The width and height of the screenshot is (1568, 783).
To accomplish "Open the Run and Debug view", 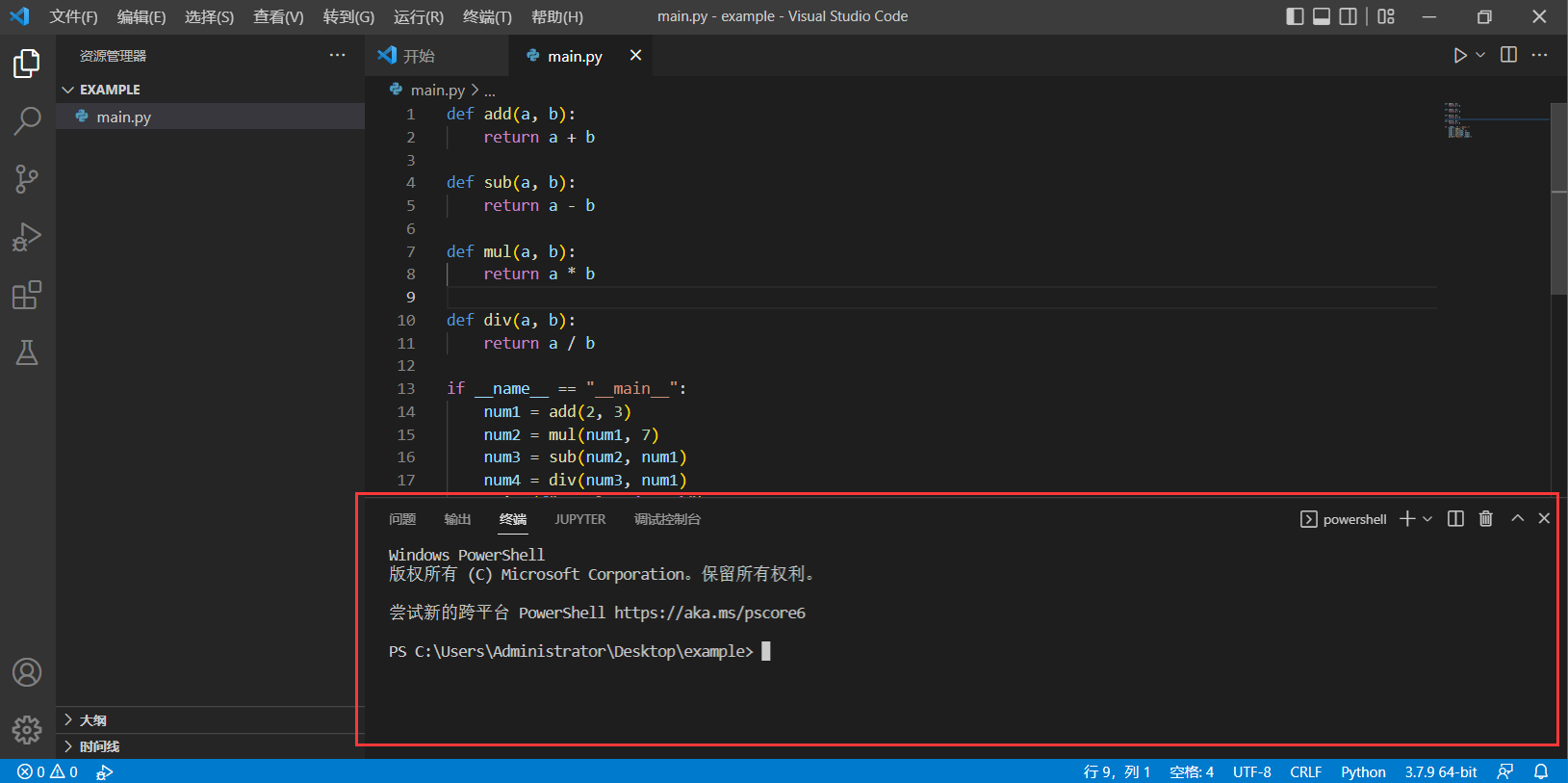I will click(x=27, y=237).
